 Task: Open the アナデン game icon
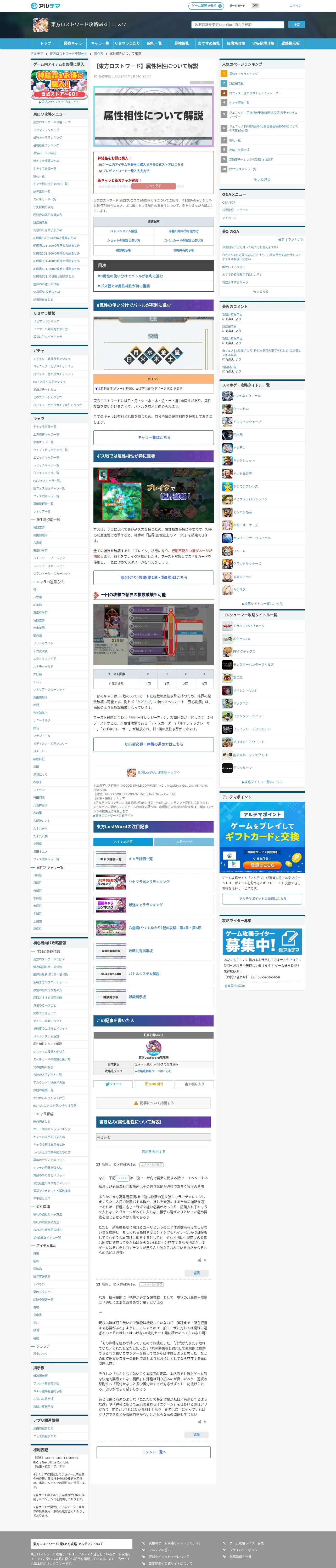pos(227,447)
